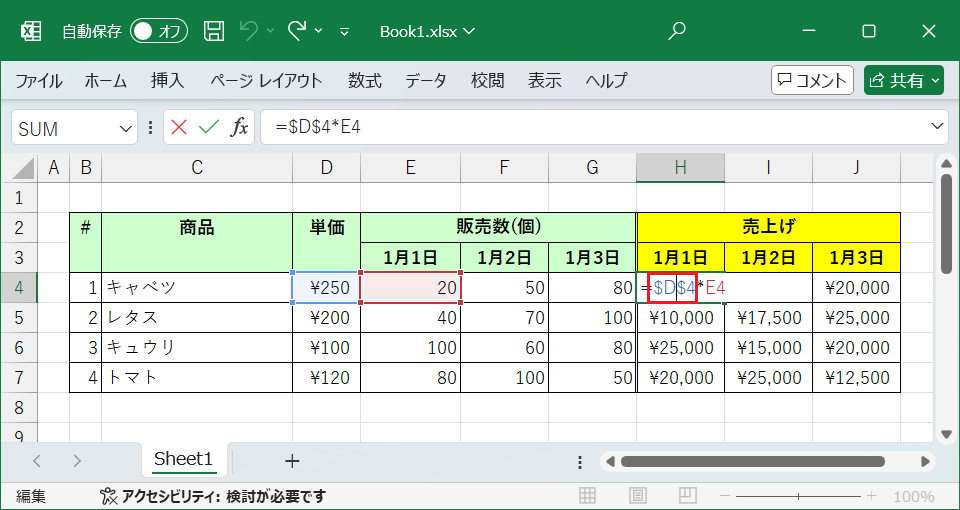This screenshot has height=510, width=960.
Task: Click the Redo arrow icon
Action: point(297,31)
